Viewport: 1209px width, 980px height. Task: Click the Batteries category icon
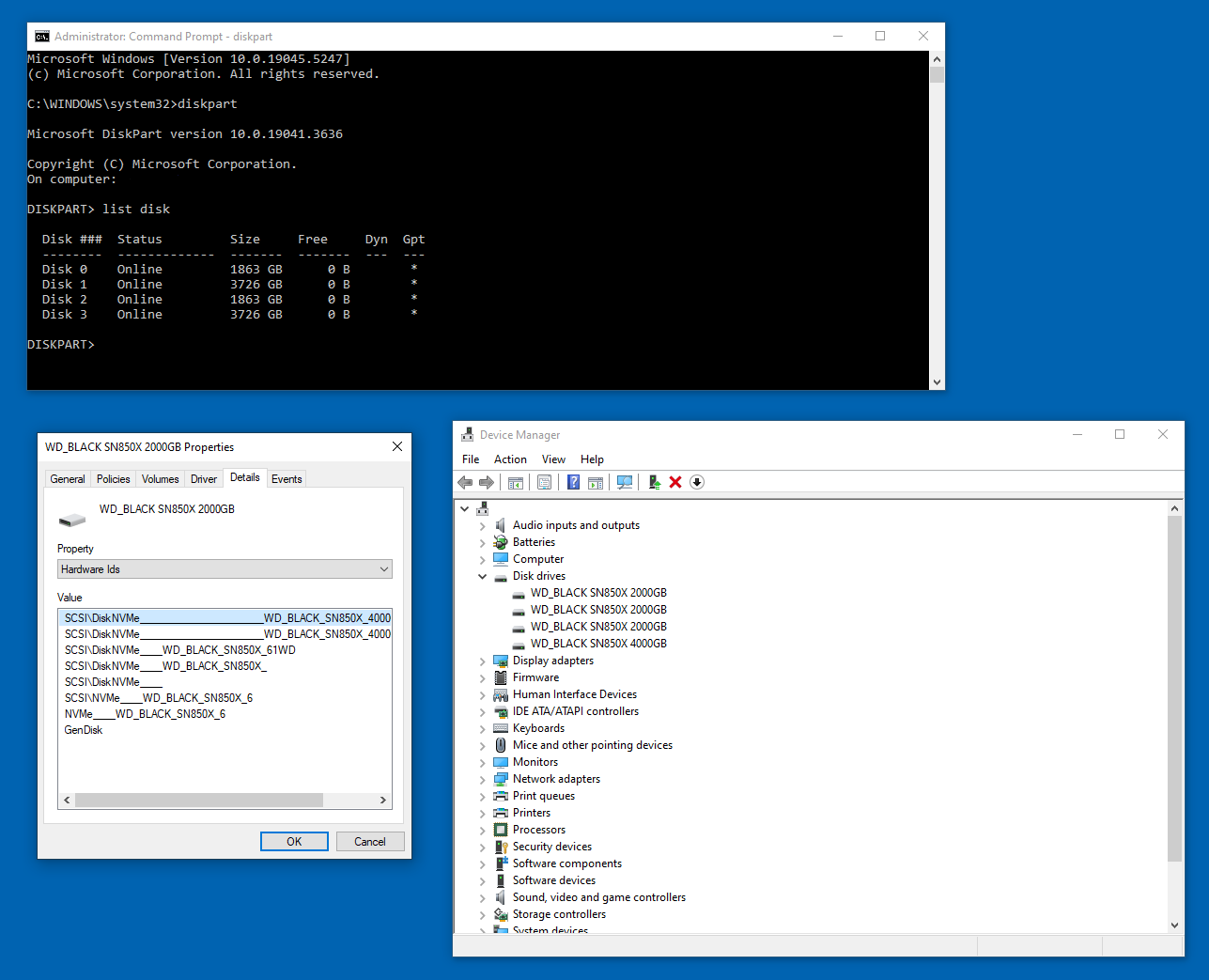(501, 542)
